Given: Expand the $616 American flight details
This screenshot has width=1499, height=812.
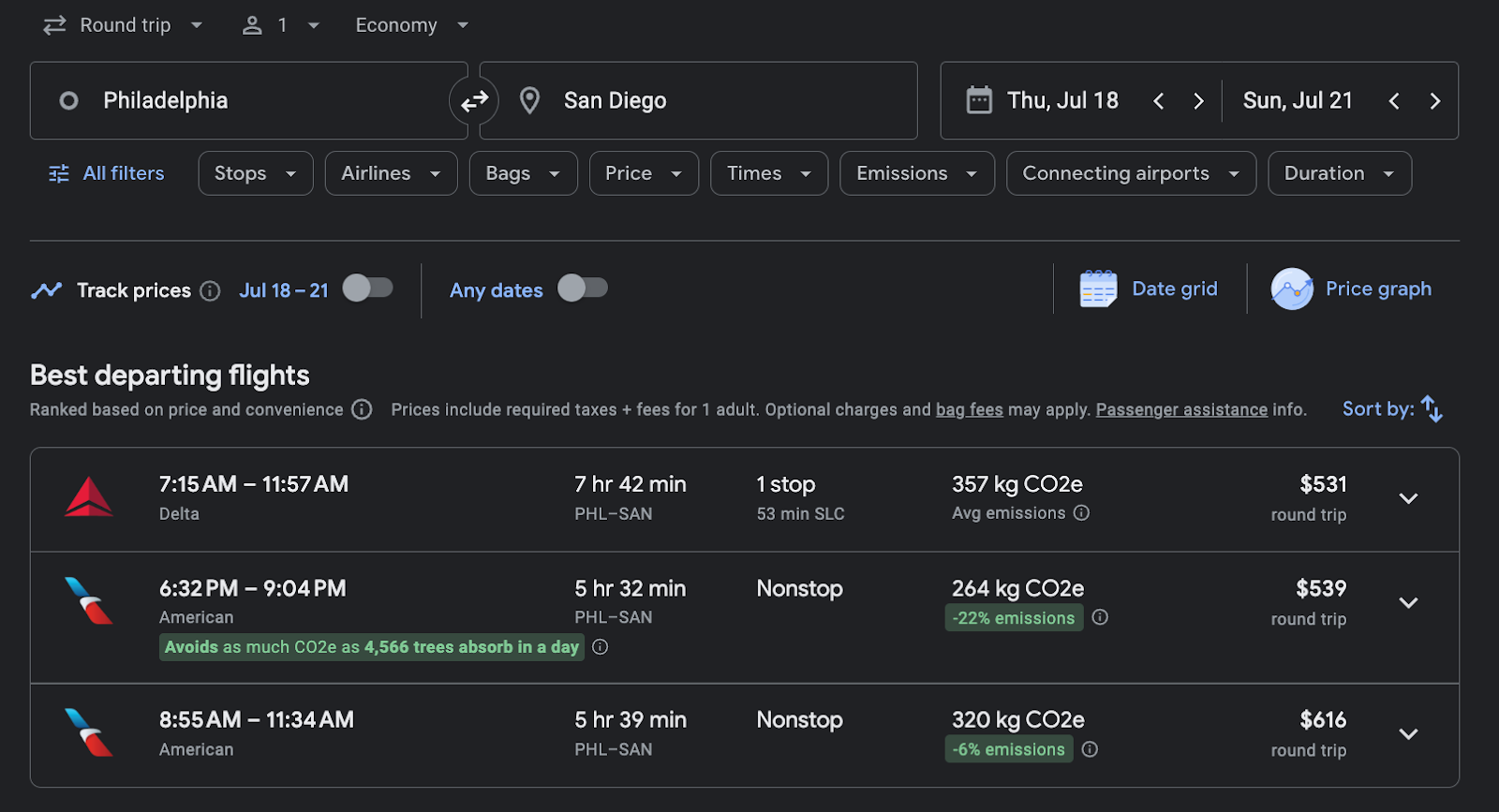Looking at the screenshot, I should pos(1408,733).
